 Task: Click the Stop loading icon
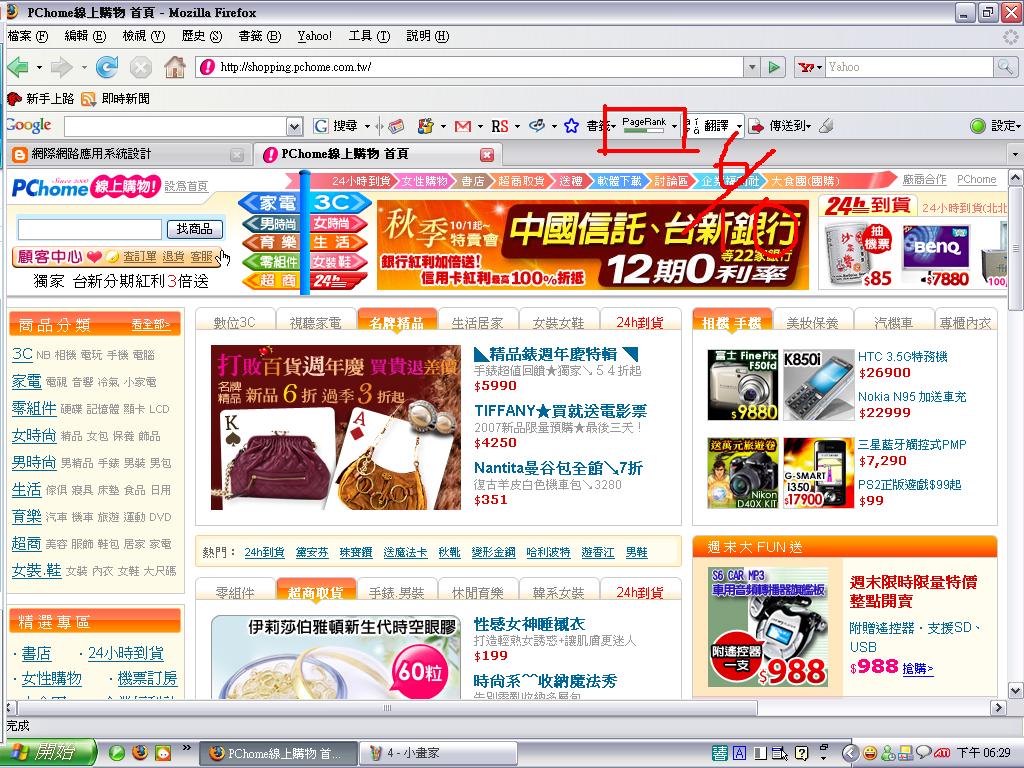[141, 67]
